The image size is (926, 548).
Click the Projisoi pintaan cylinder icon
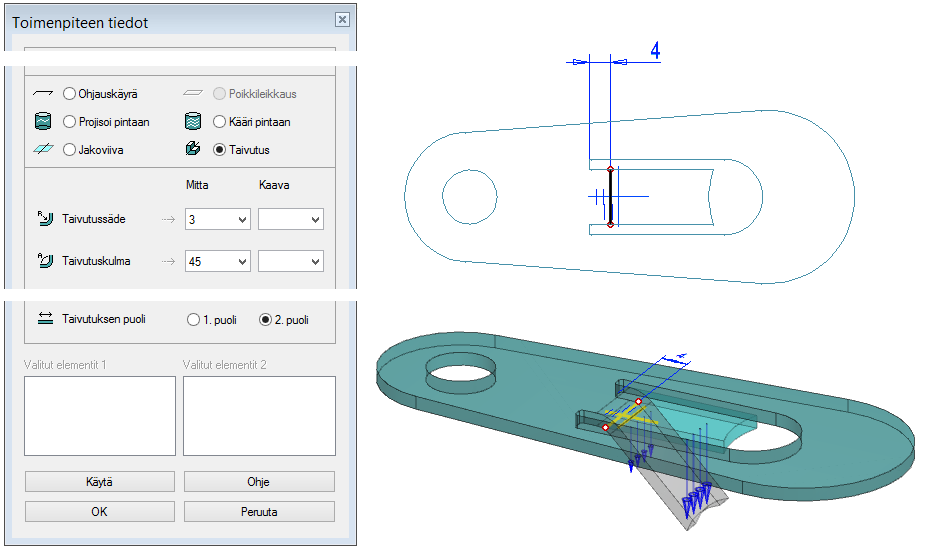[x=42, y=122]
